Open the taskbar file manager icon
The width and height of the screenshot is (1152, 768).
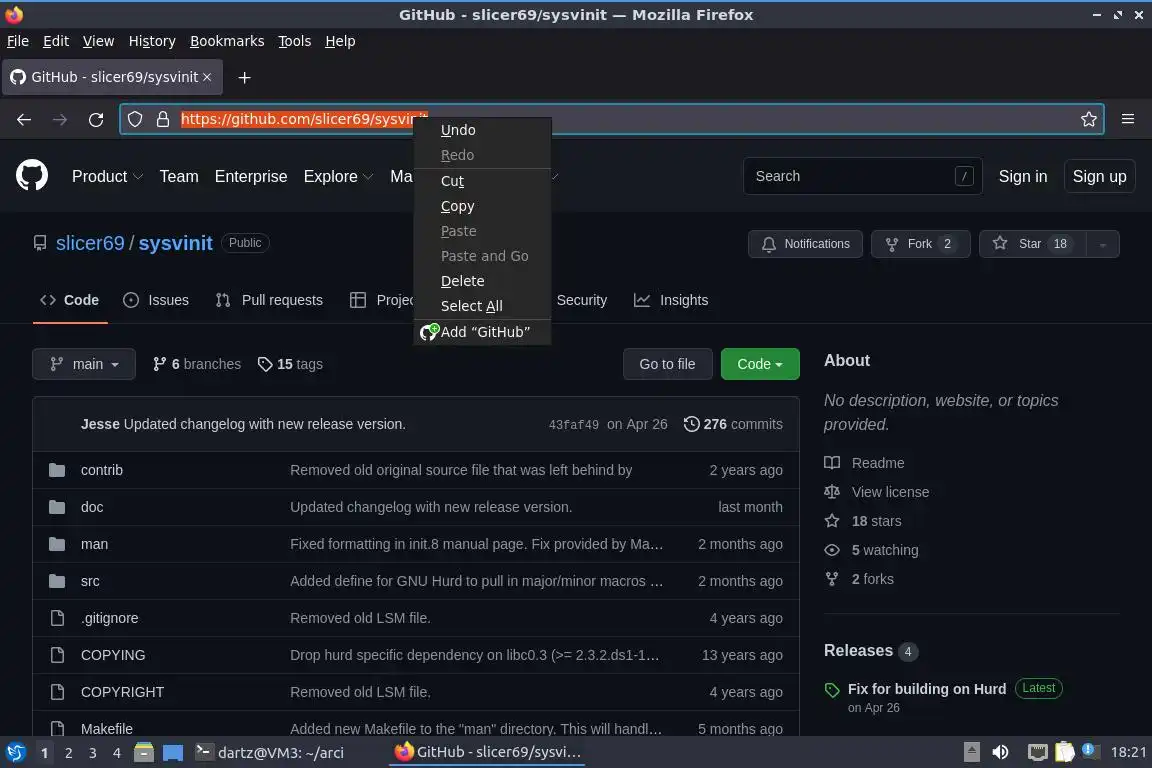[x=144, y=753]
